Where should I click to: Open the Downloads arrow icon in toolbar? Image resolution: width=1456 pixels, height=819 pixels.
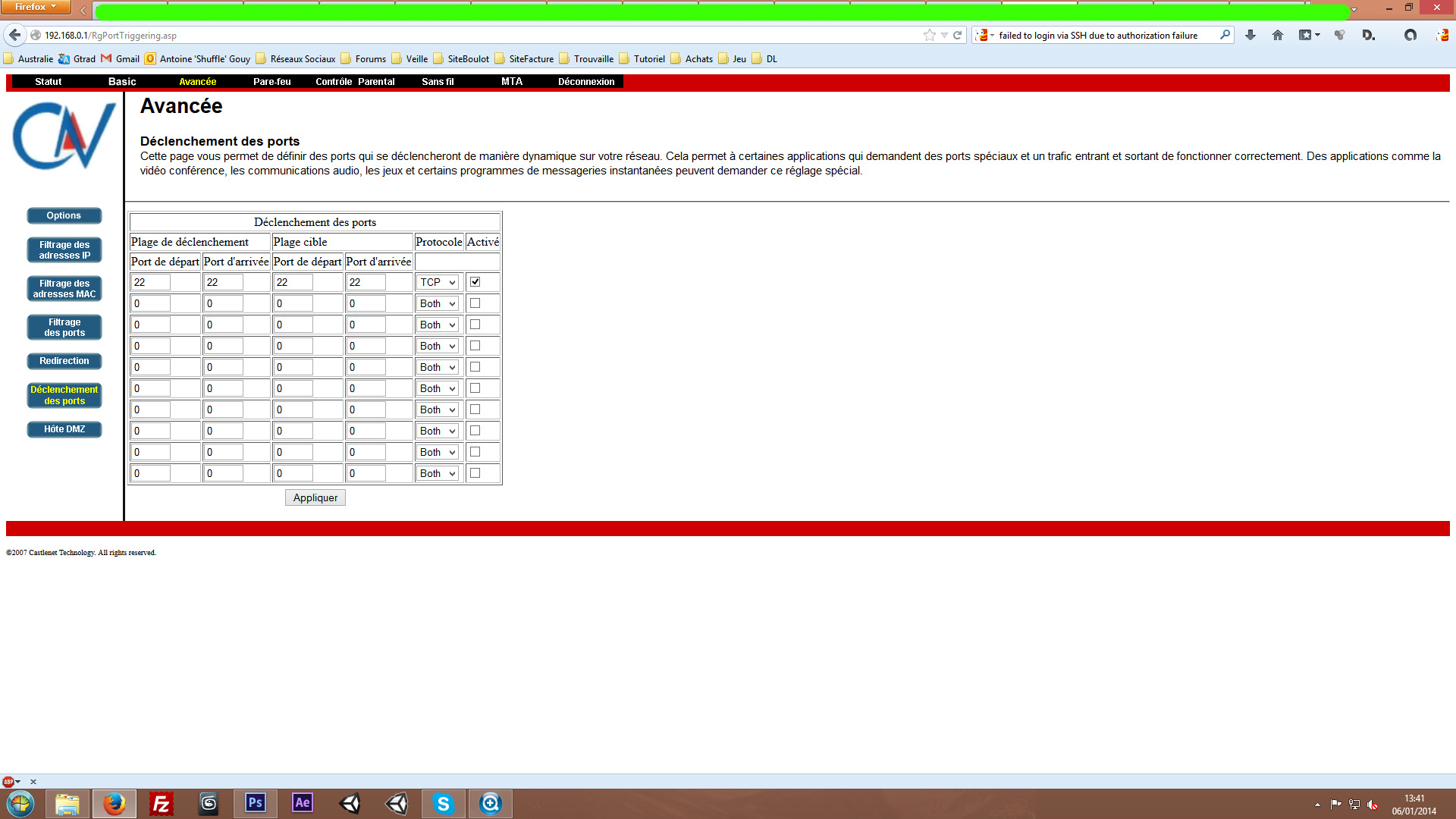tap(1250, 35)
